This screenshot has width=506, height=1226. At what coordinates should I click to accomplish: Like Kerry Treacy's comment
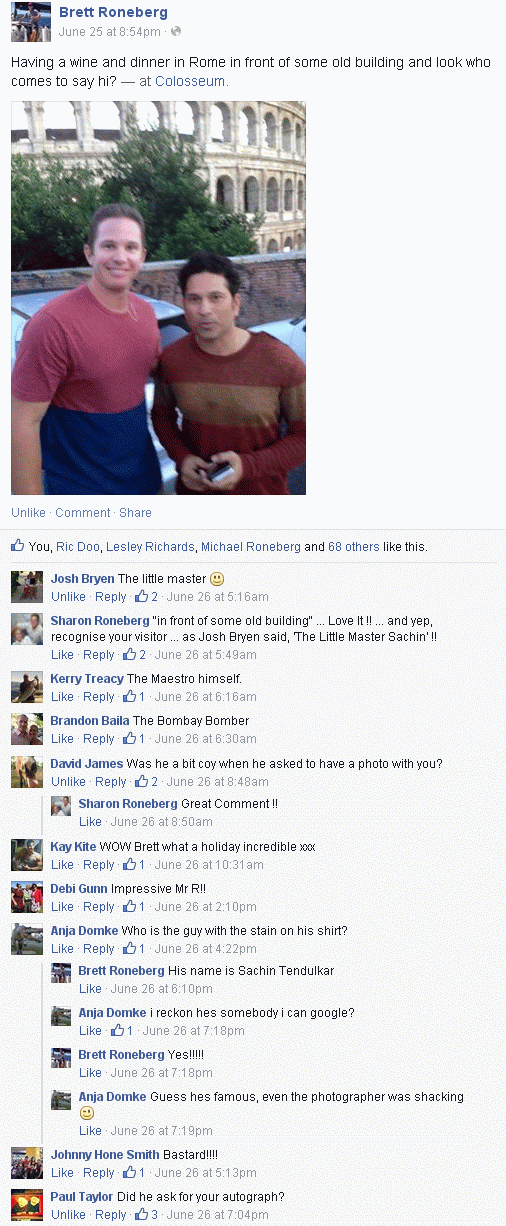(x=62, y=697)
